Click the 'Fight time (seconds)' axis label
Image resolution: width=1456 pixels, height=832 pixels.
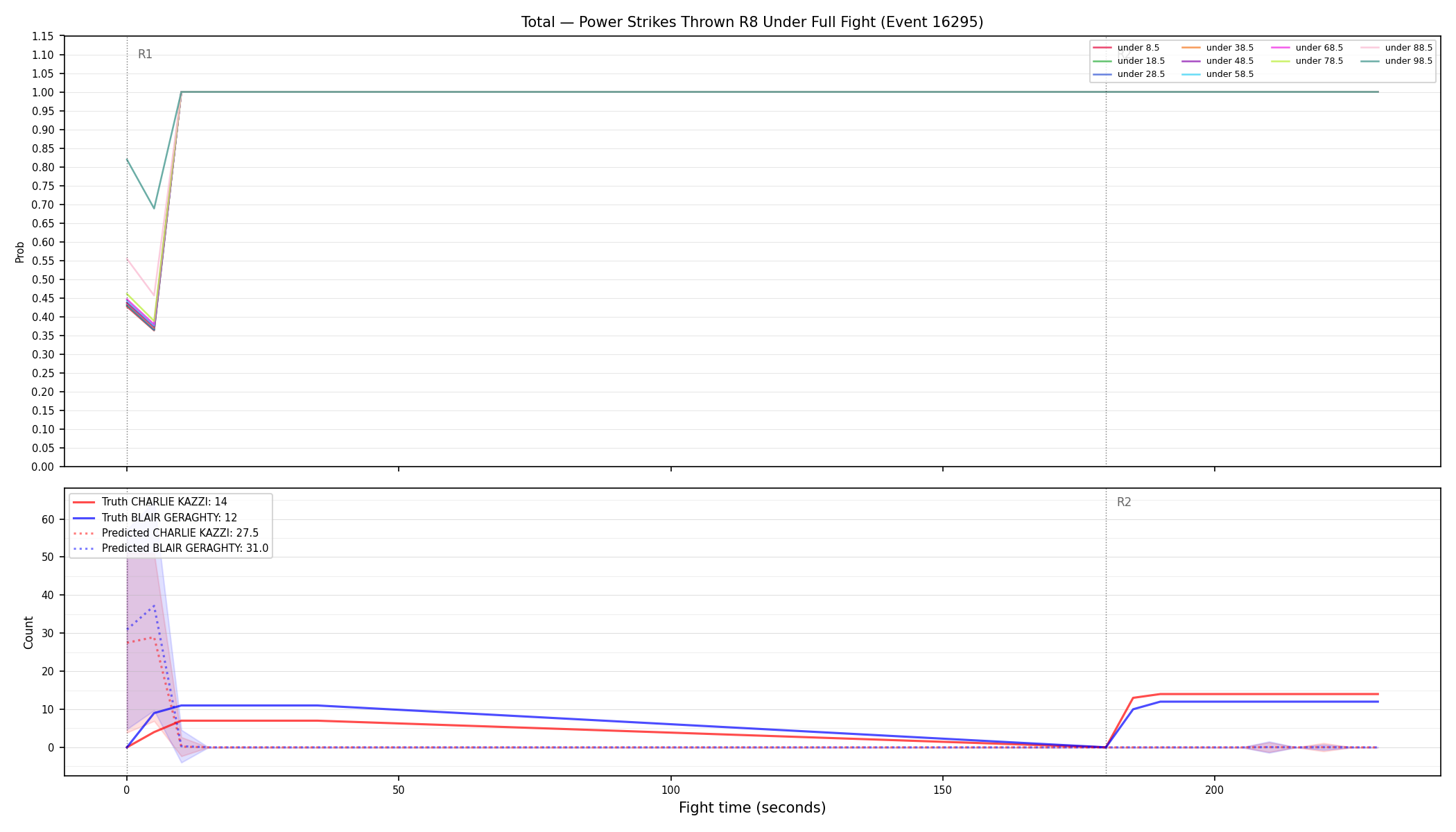[x=752, y=808]
